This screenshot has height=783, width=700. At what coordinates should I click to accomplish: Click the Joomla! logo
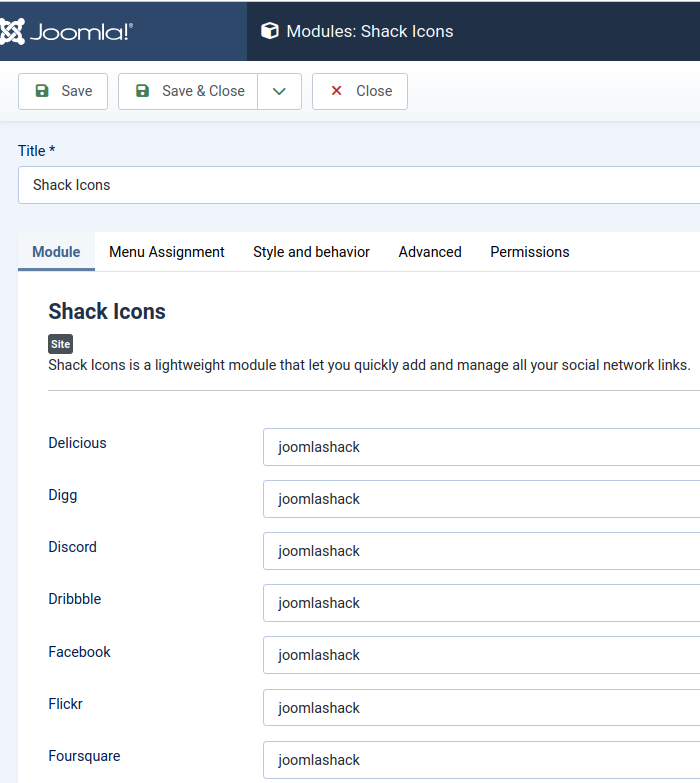click(x=66, y=32)
